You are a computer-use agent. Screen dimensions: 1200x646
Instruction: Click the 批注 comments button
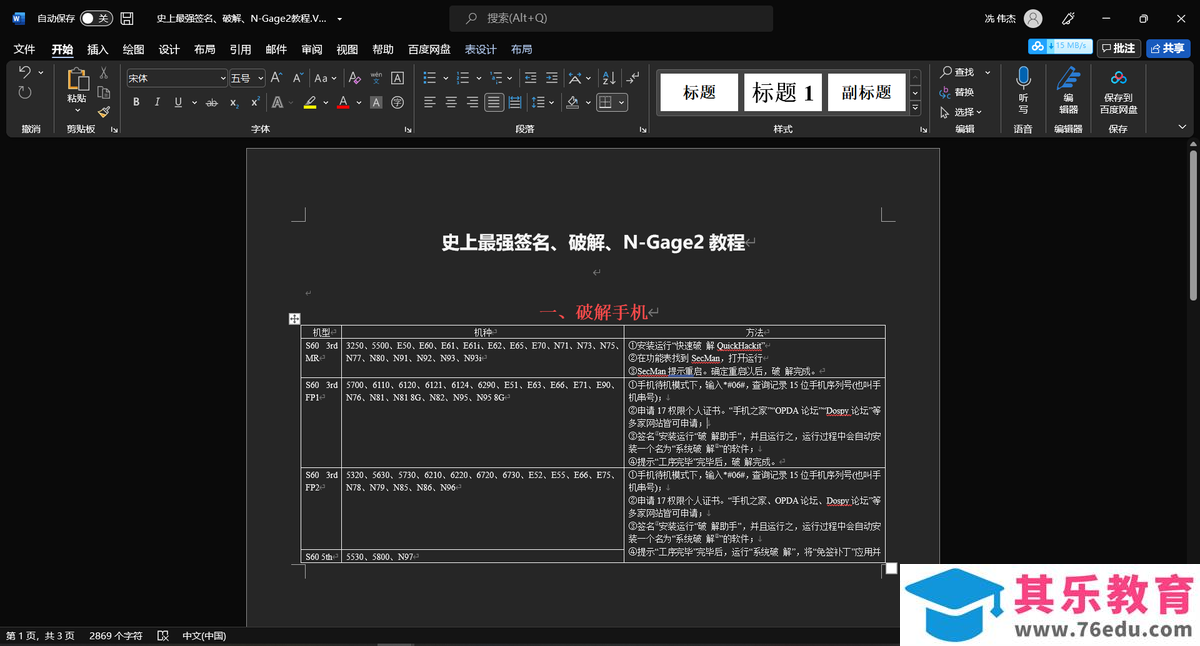pos(1119,48)
